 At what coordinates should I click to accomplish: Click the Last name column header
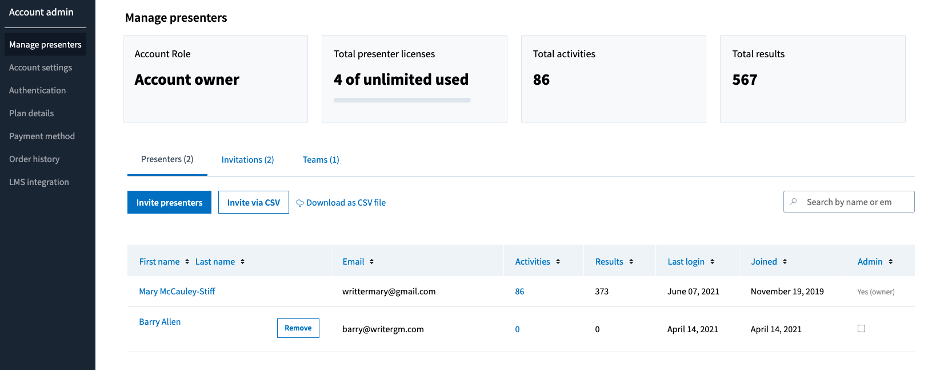215,261
